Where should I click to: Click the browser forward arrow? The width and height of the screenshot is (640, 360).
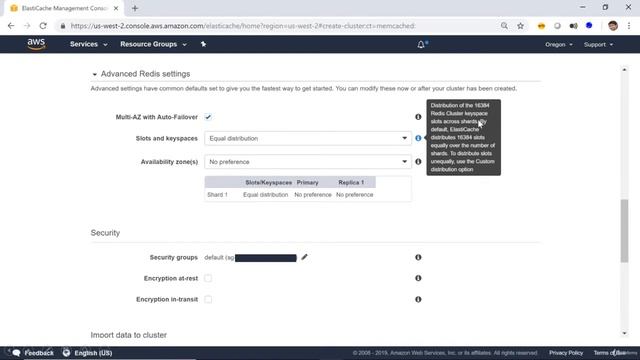pos(27,26)
